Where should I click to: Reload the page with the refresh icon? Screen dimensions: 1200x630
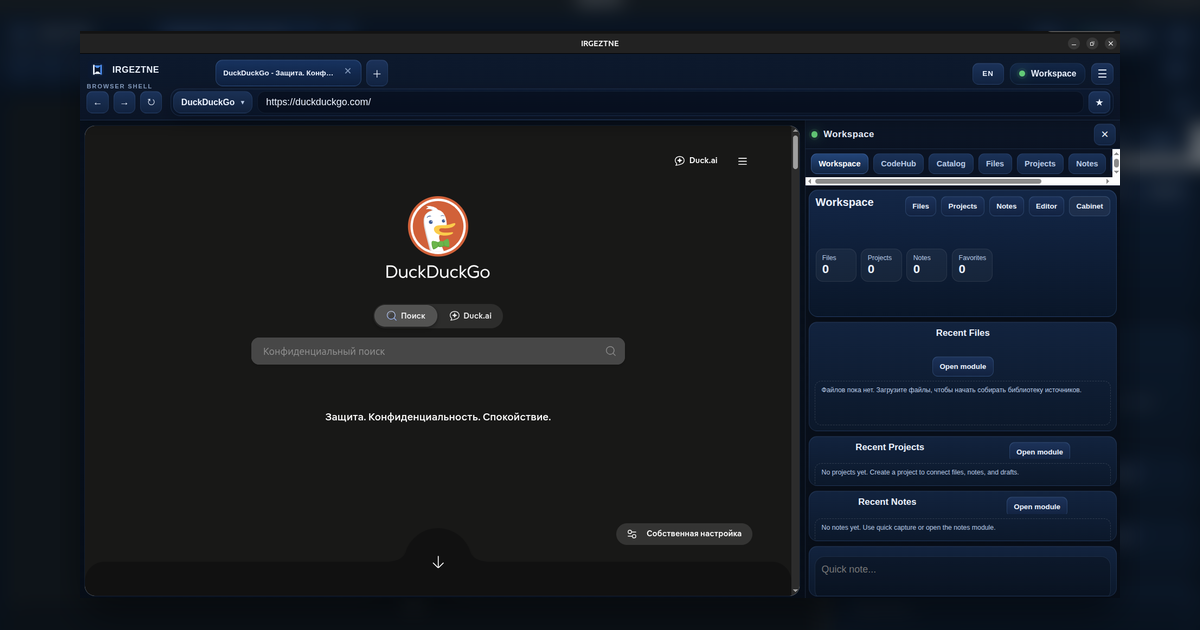(x=151, y=102)
